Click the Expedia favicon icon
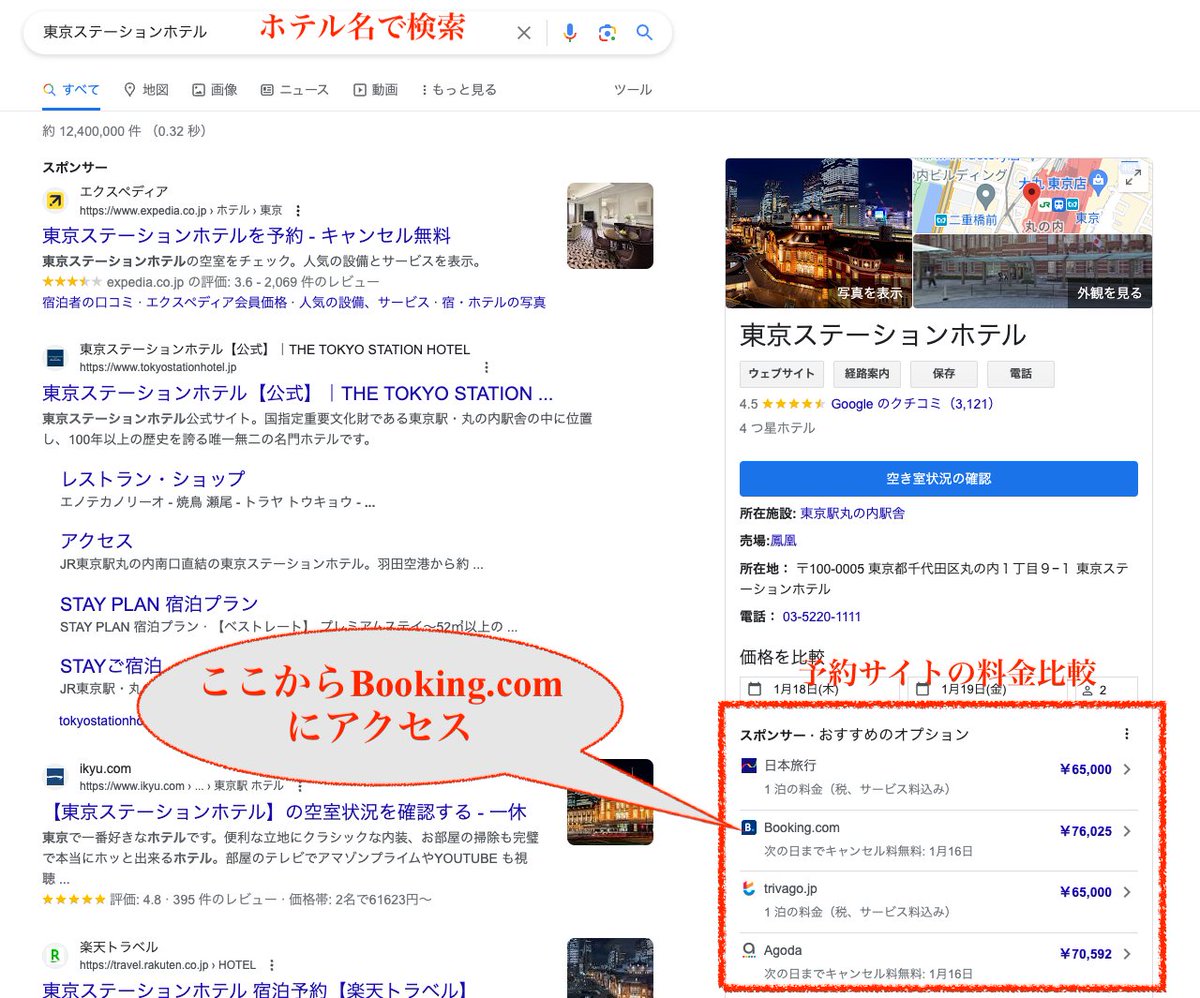The image size is (1200, 998). click(x=55, y=201)
